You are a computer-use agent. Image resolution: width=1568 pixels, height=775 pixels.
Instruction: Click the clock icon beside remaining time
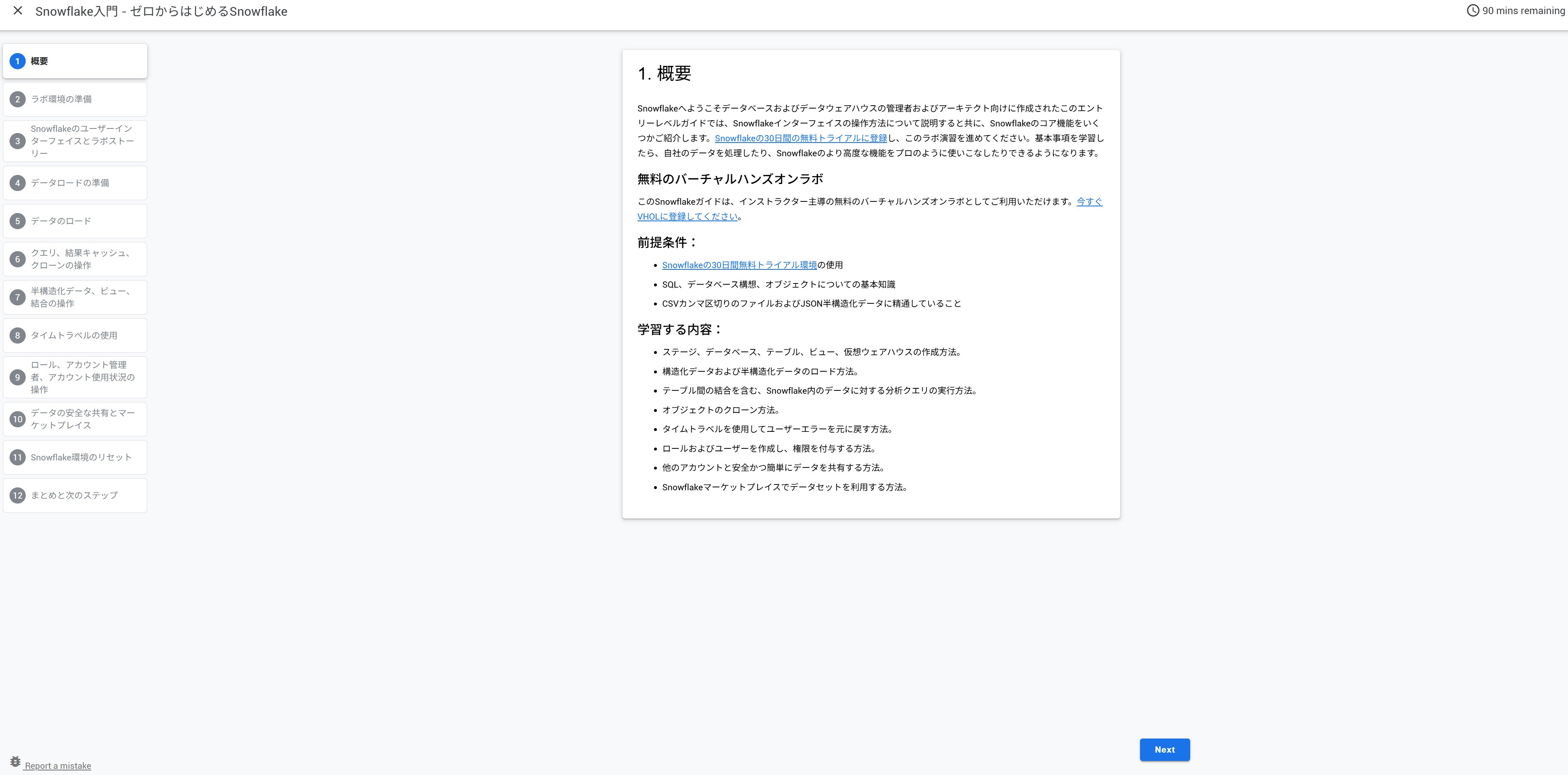pyautogui.click(x=1473, y=10)
